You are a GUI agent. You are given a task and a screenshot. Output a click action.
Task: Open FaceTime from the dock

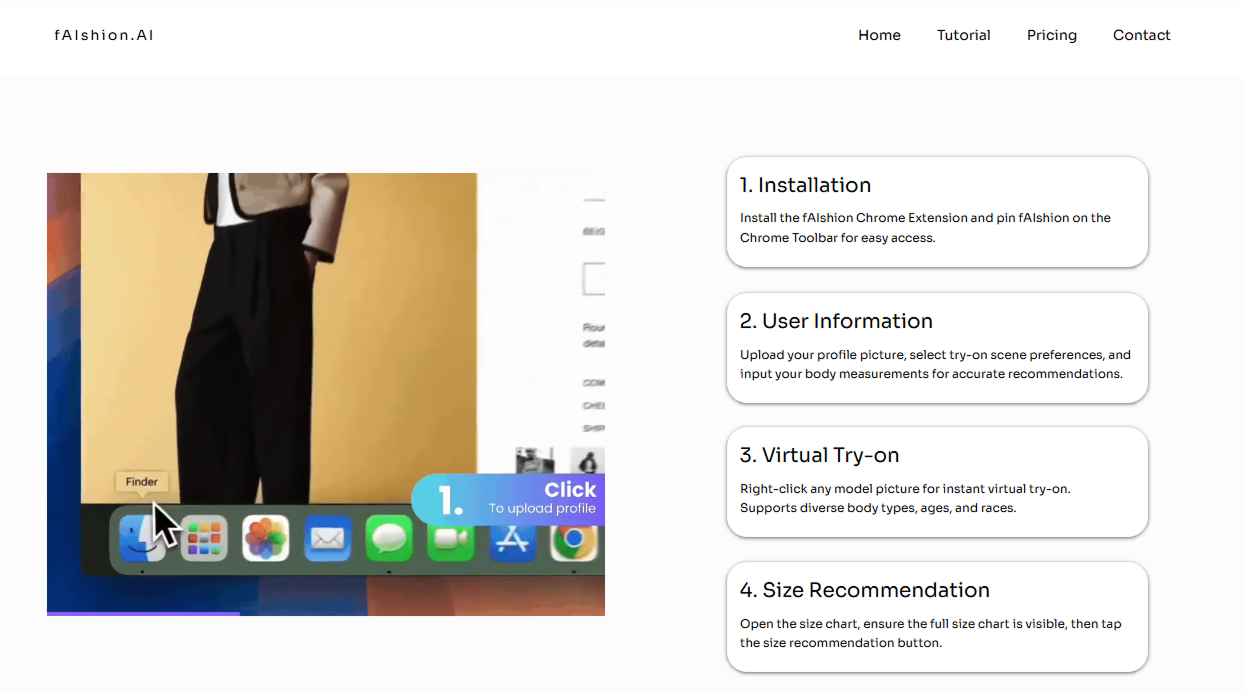click(450, 537)
